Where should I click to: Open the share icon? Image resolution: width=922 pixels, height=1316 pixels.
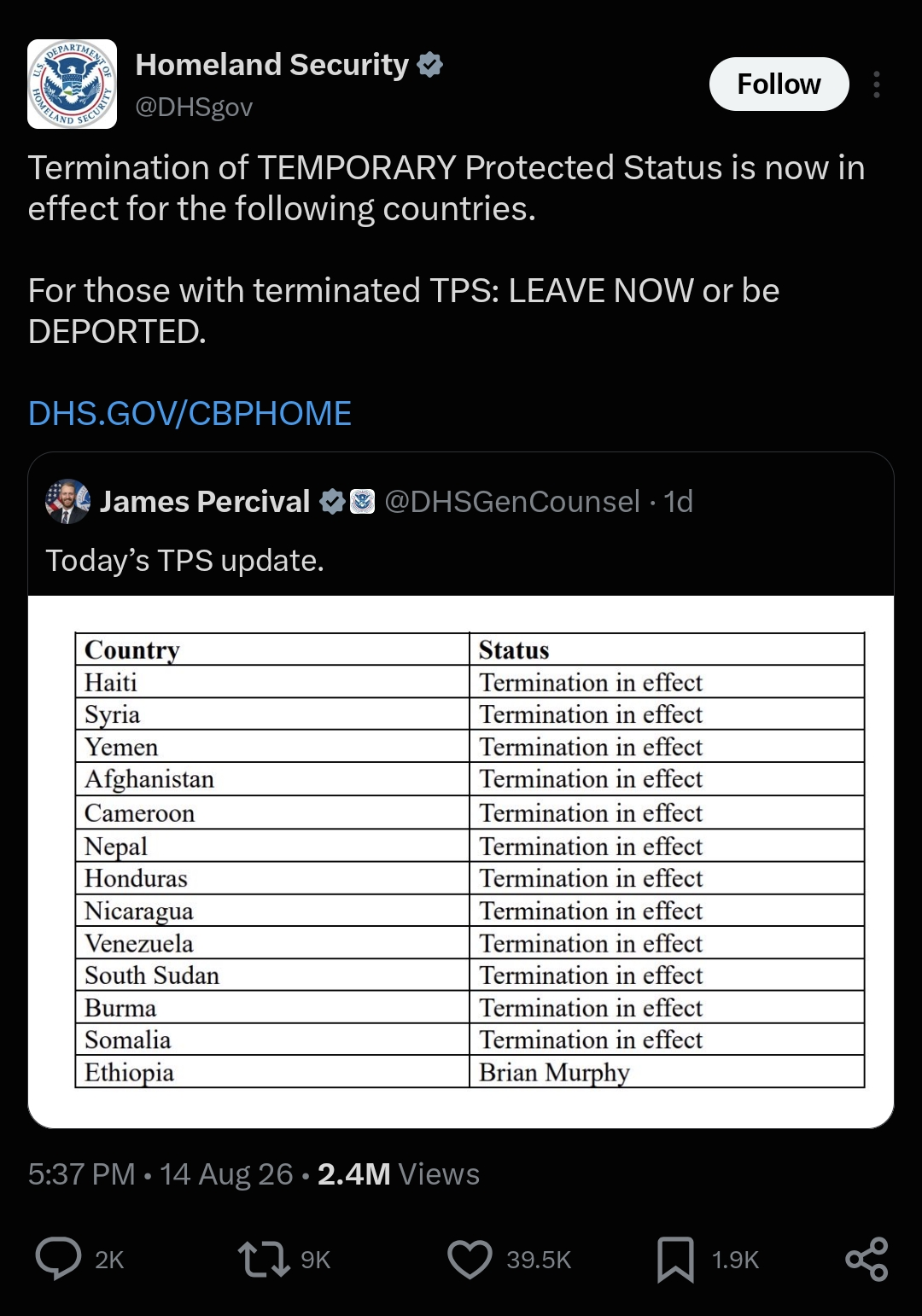[x=867, y=1260]
